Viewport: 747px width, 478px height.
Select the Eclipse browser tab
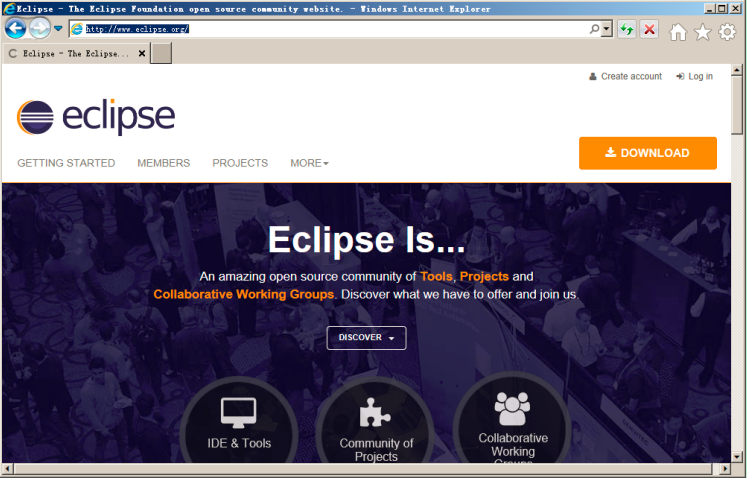[76, 53]
